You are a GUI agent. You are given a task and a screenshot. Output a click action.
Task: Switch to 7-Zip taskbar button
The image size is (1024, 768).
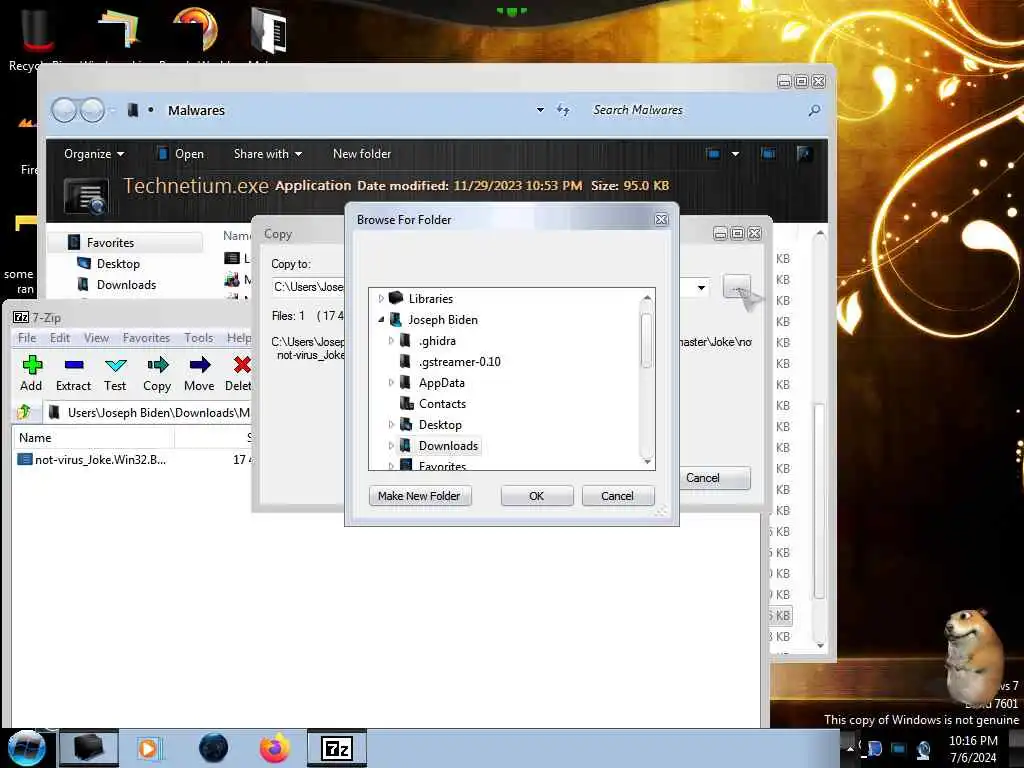(x=337, y=748)
